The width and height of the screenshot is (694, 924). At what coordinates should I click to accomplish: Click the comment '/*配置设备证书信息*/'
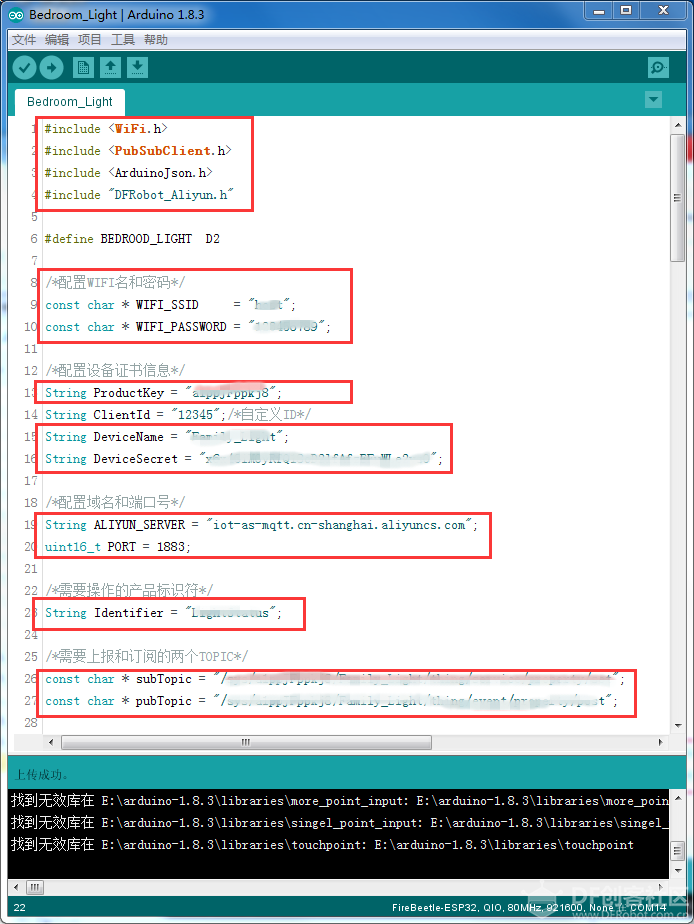pos(115,371)
